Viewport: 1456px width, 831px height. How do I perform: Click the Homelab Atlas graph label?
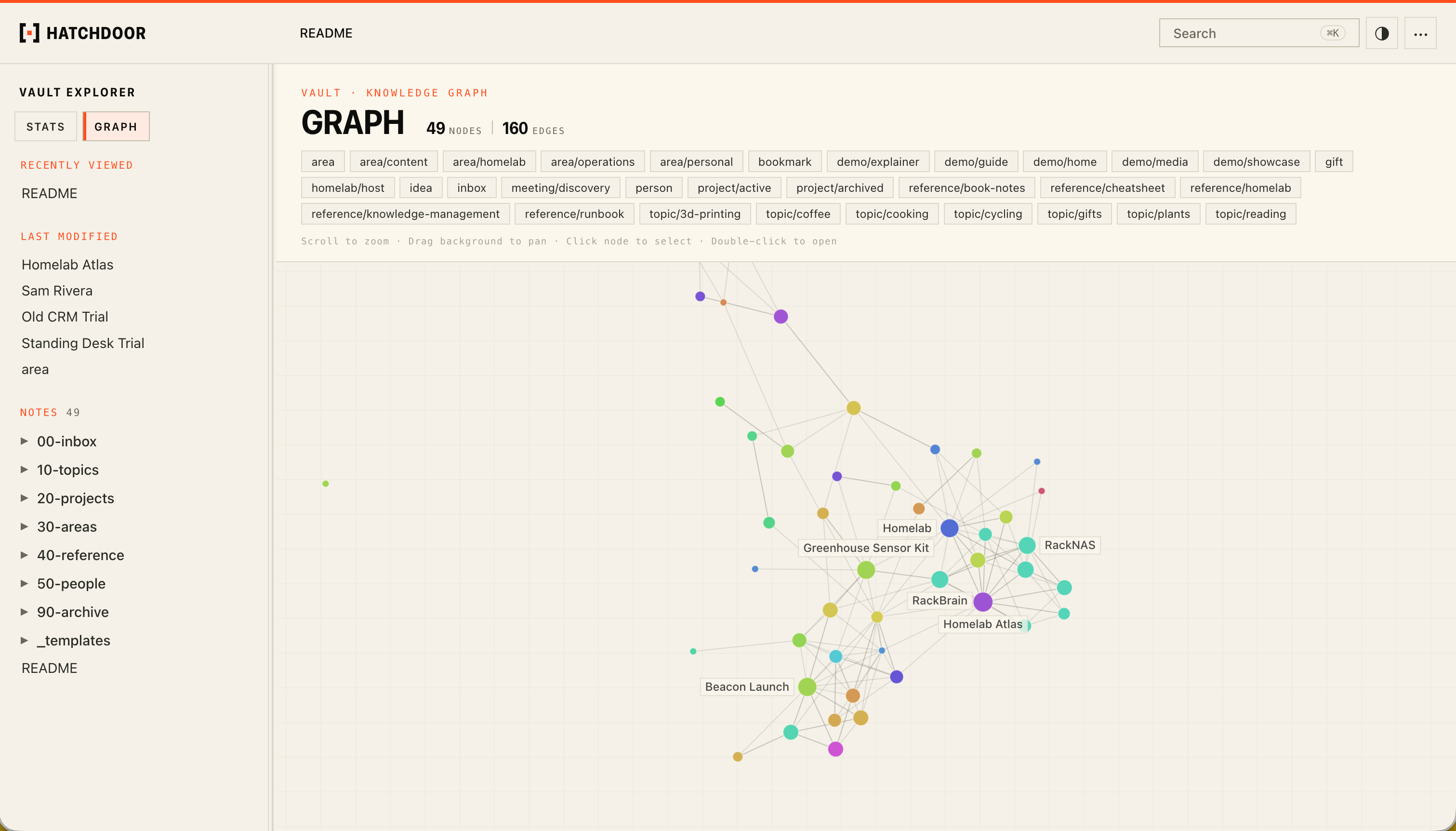(x=982, y=624)
